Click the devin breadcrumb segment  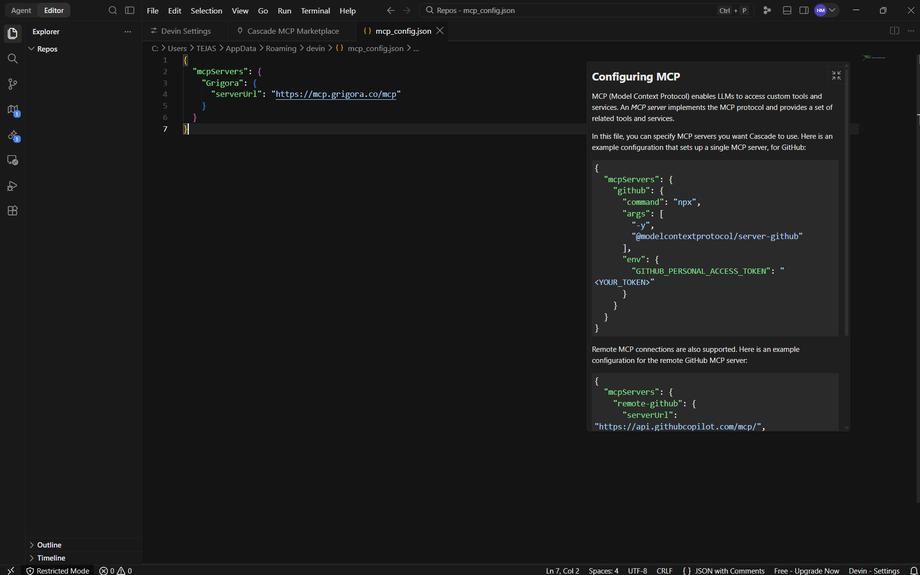(x=316, y=49)
